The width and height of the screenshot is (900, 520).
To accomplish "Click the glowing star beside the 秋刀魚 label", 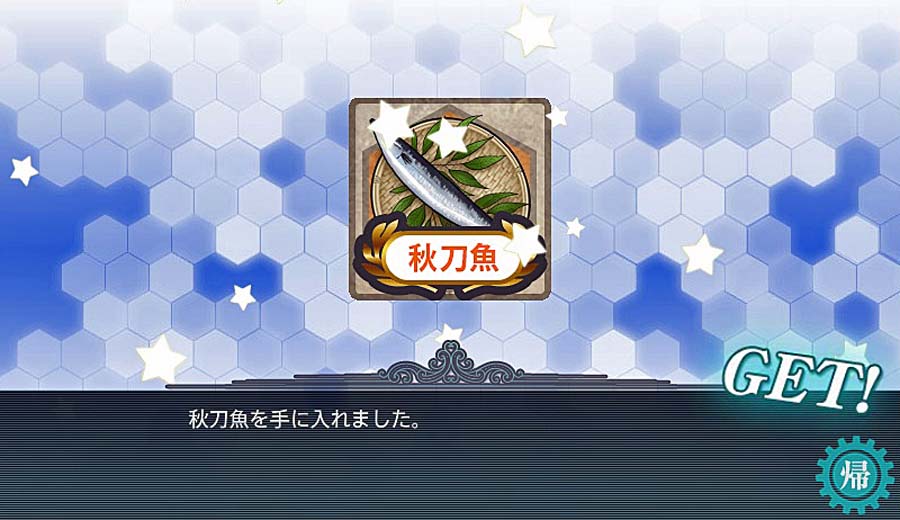I will pos(523,243).
